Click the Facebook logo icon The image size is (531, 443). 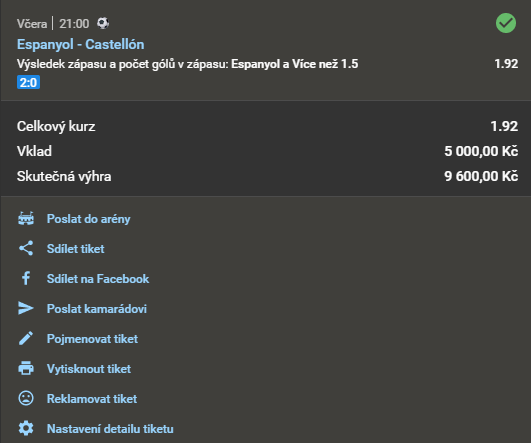click(x=26, y=278)
